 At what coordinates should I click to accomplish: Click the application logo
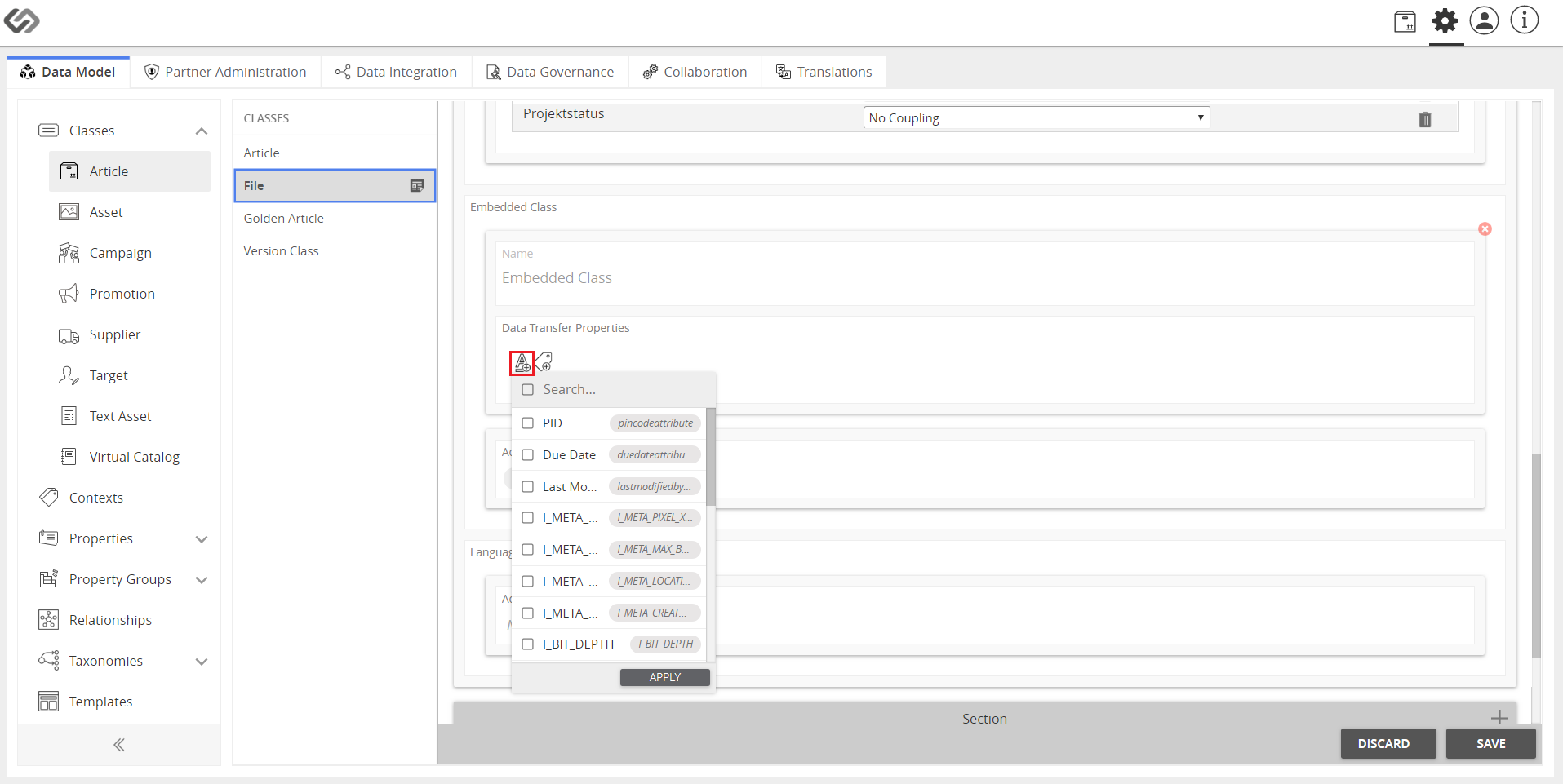click(x=21, y=20)
